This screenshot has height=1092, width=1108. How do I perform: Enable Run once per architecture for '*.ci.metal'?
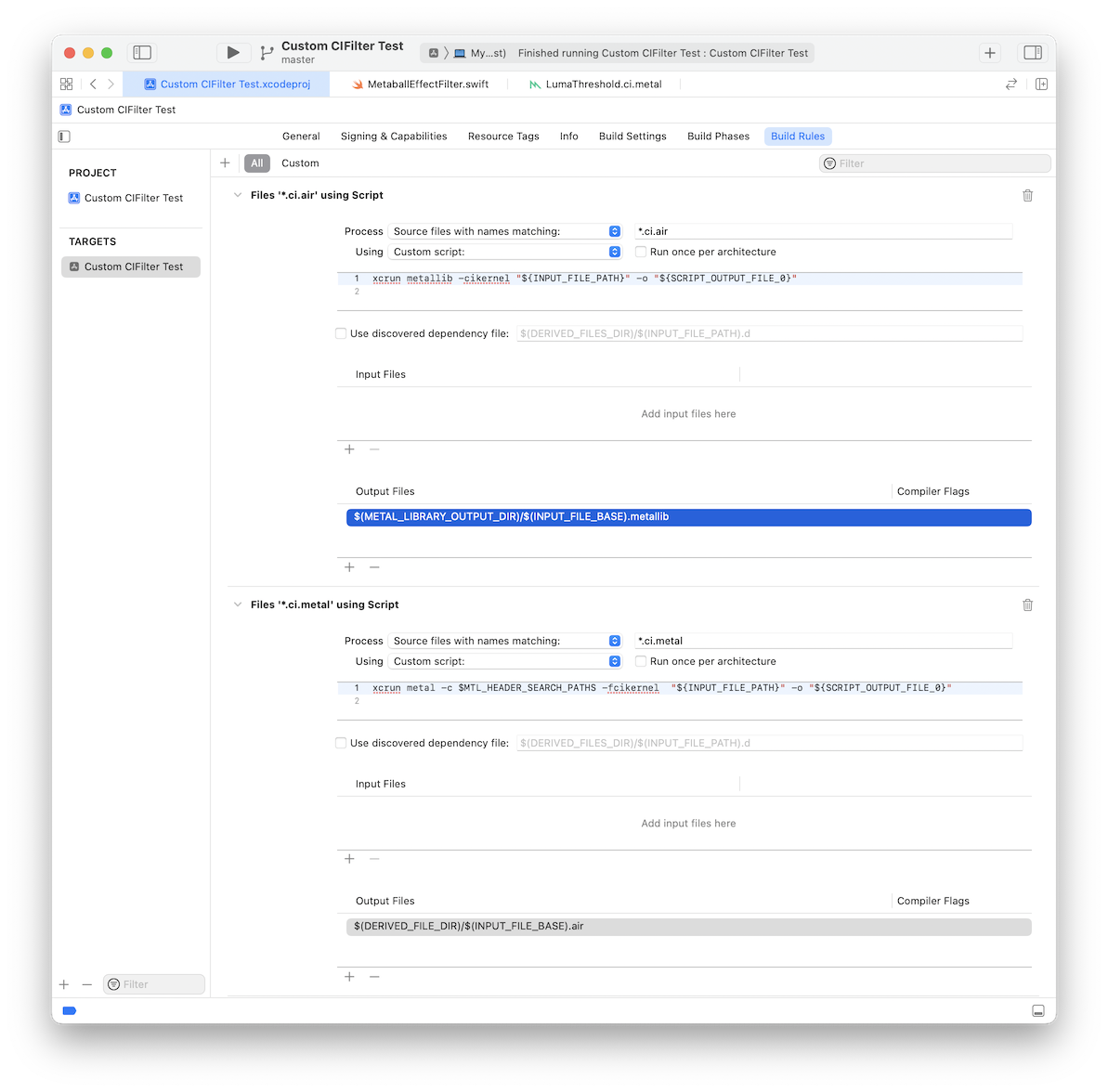[641, 661]
